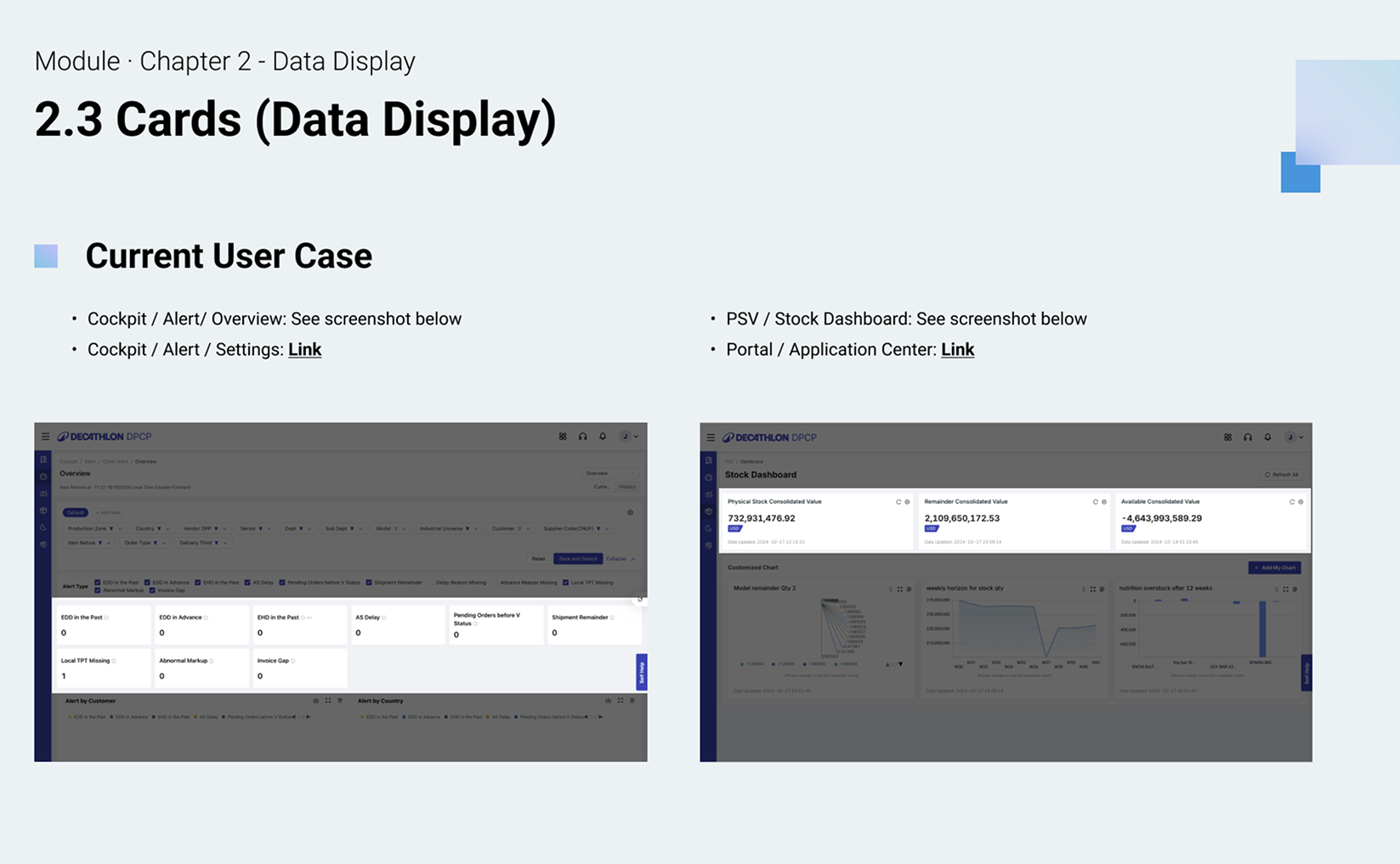
Task: Click Add My Chart button
Action: tap(1274, 568)
